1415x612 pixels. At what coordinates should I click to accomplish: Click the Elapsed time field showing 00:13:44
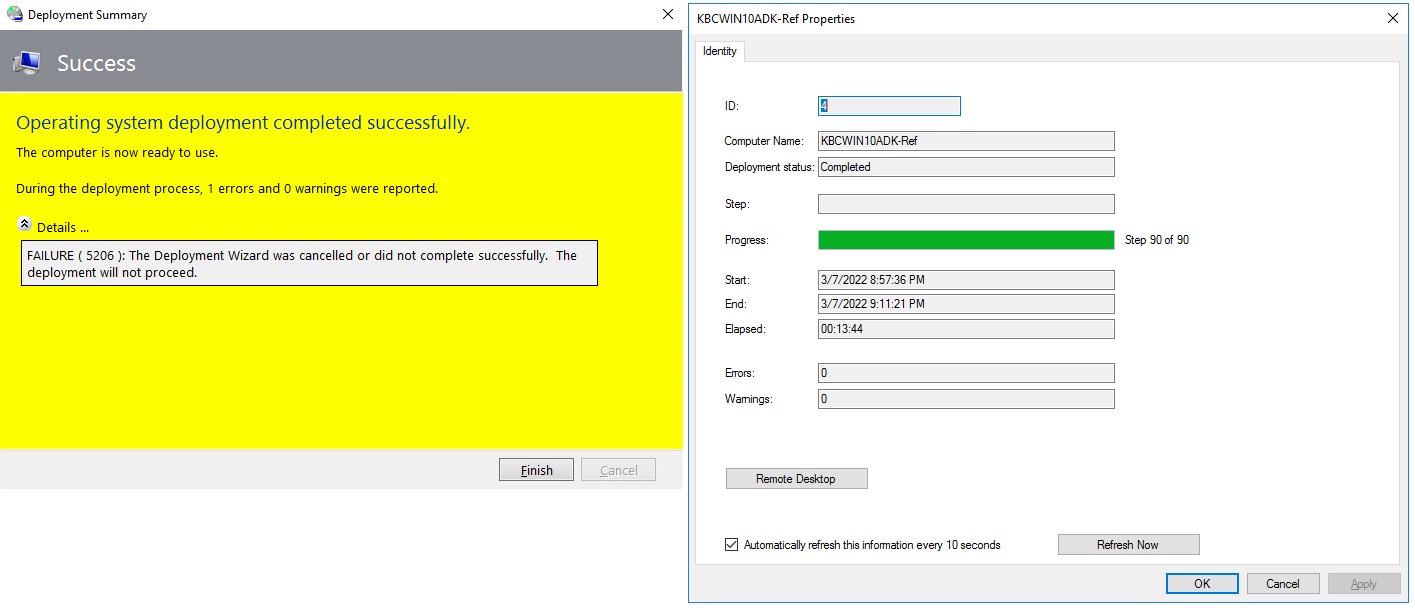pyautogui.click(x=965, y=328)
